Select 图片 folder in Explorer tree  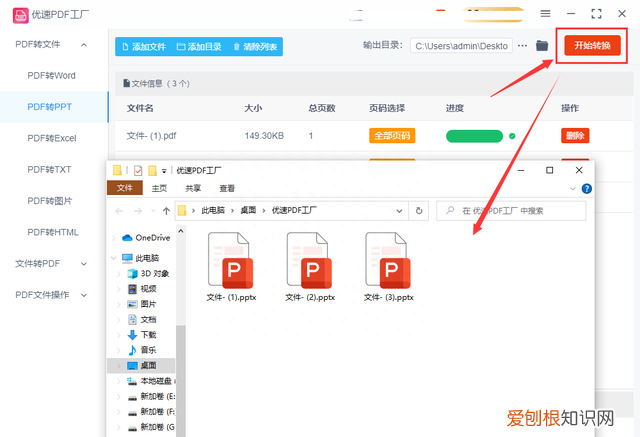pyautogui.click(x=142, y=304)
